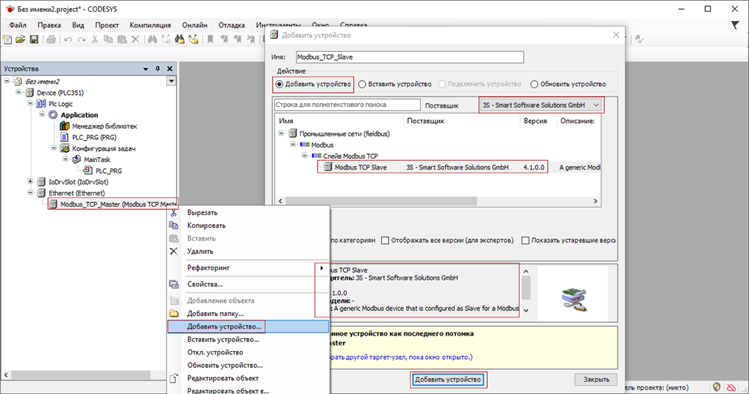Click the Paste toolbar icon
Image resolution: width=749 pixels, height=394 pixels.
click(122, 40)
